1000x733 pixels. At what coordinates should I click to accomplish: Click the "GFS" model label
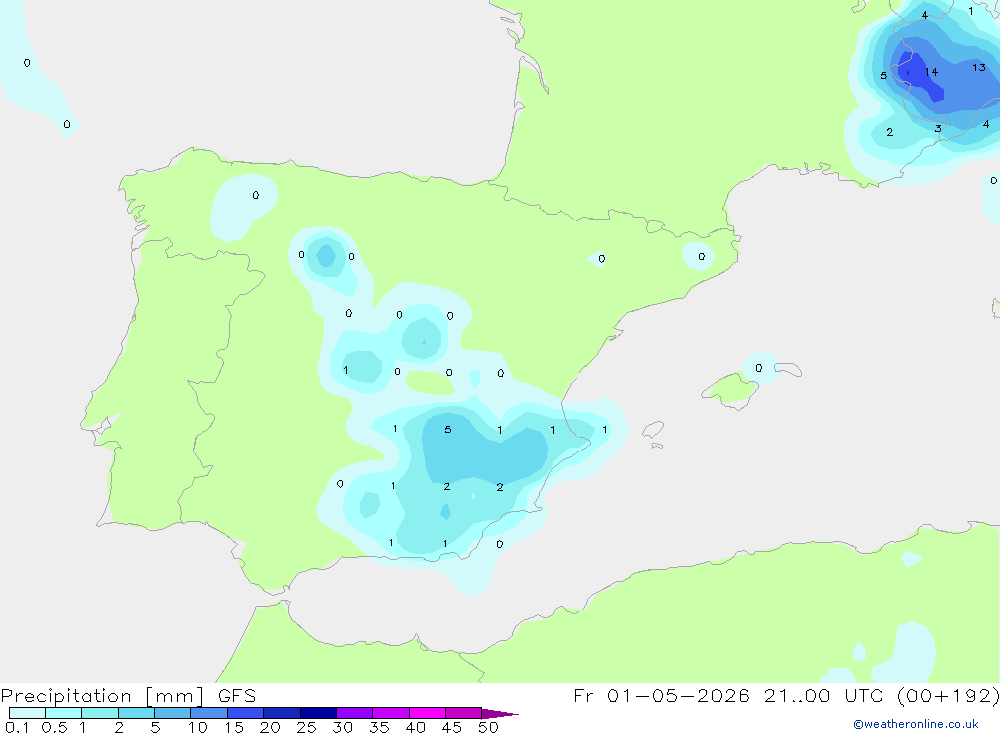[x=237, y=696]
